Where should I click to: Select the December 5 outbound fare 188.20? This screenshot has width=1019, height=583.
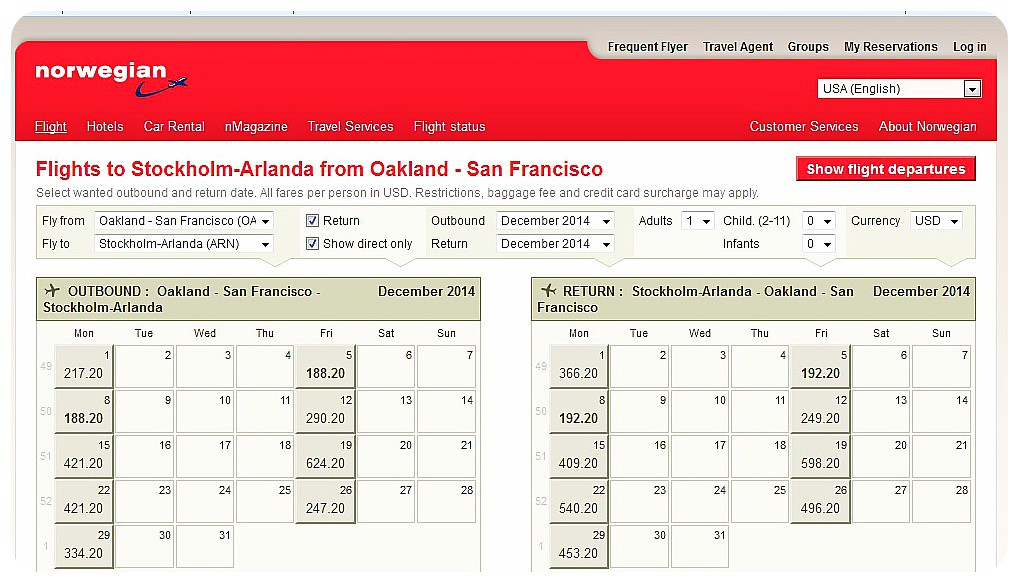(324, 366)
